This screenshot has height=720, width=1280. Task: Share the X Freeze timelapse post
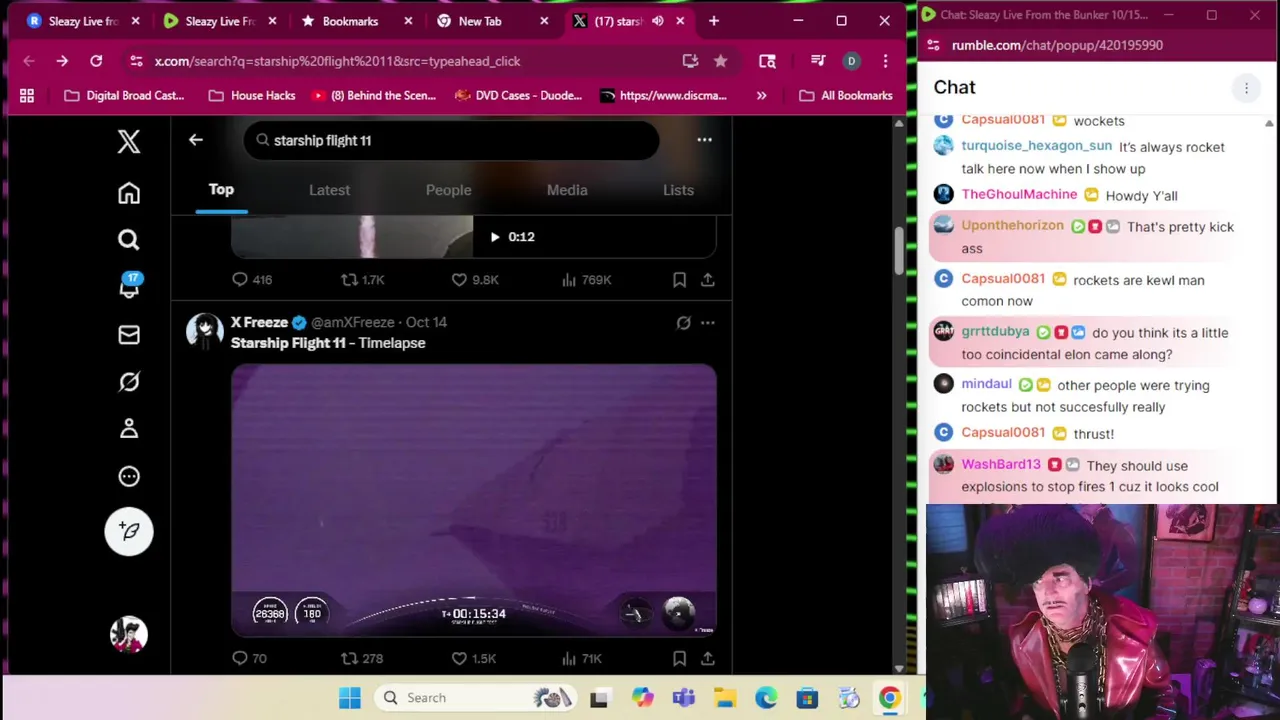tap(707, 658)
